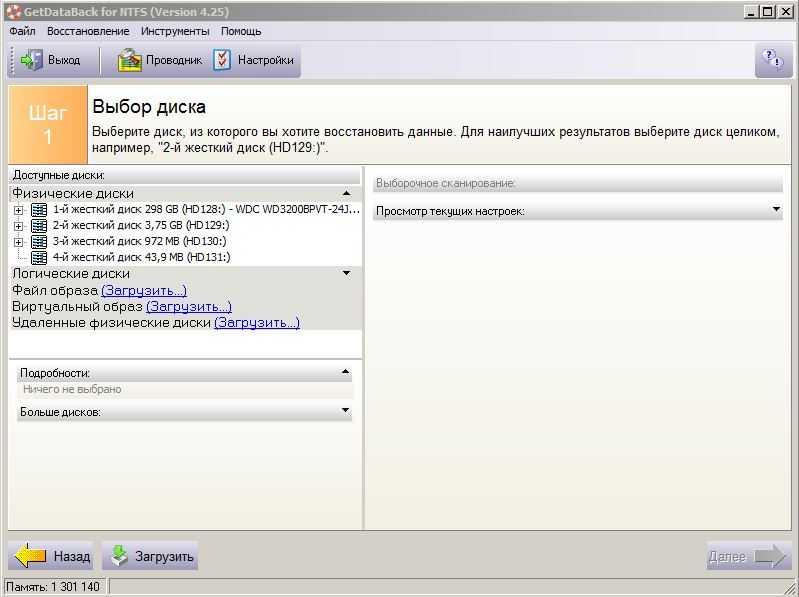799x597 pixels.
Task: Click the Логические диски header text
Action: coord(71,274)
